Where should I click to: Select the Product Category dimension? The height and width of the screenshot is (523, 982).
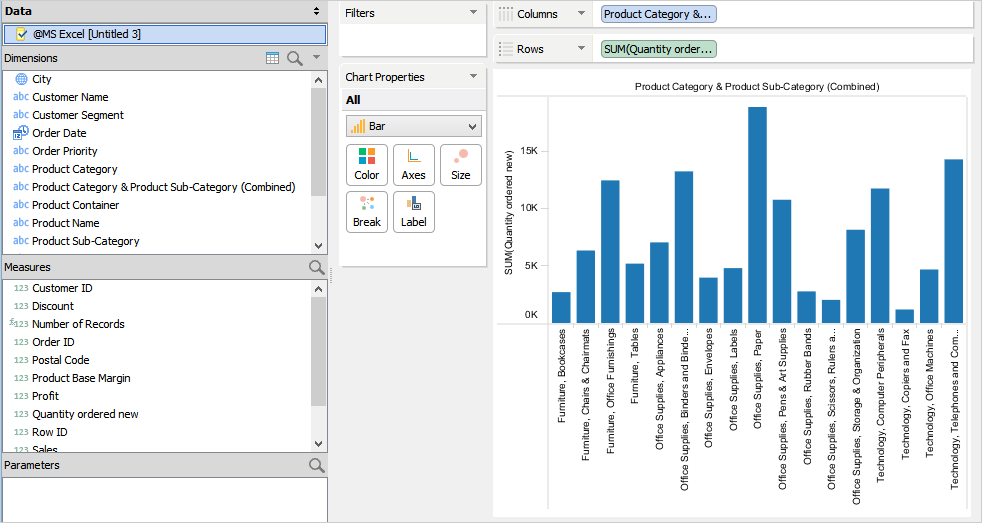click(x=75, y=169)
